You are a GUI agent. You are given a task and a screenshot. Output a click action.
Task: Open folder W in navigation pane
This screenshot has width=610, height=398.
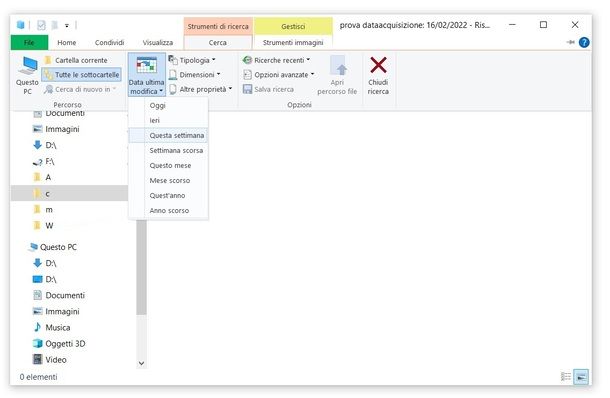(x=44, y=226)
